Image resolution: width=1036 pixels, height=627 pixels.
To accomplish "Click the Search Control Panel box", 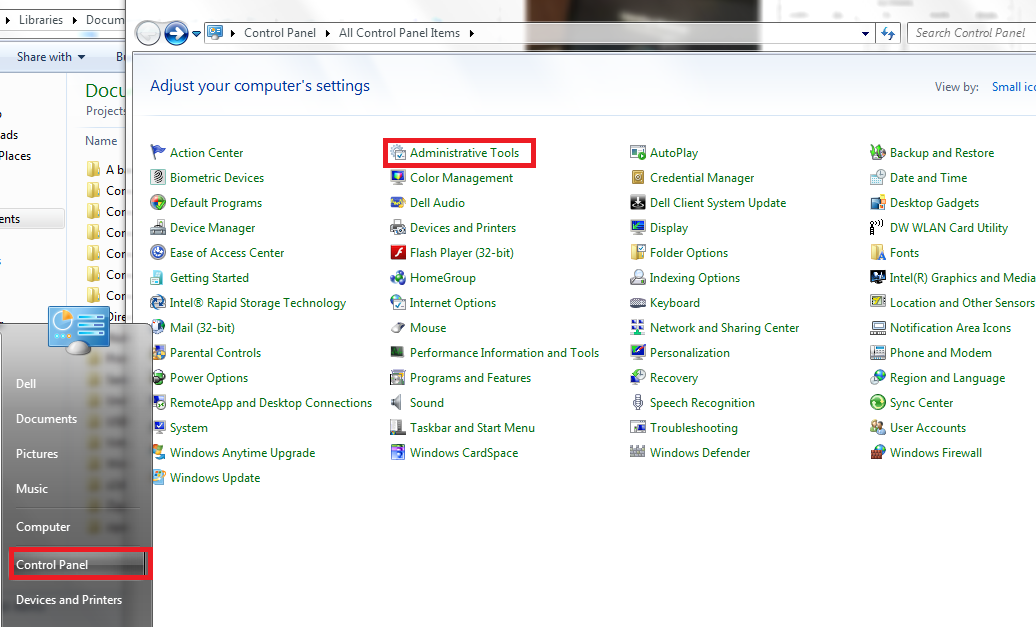I will (970, 32).
